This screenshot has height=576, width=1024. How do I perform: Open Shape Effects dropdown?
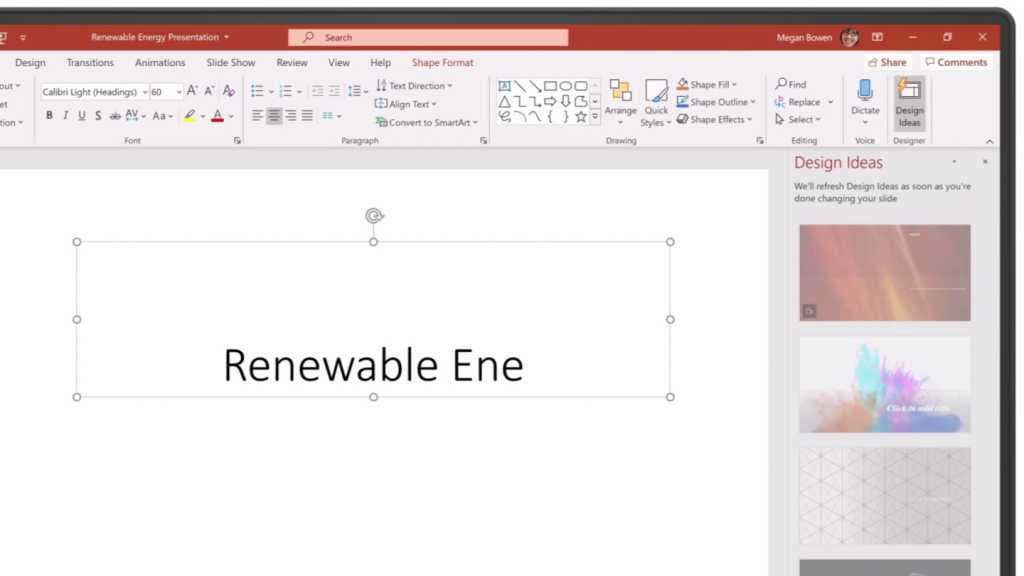coord(714,120)
